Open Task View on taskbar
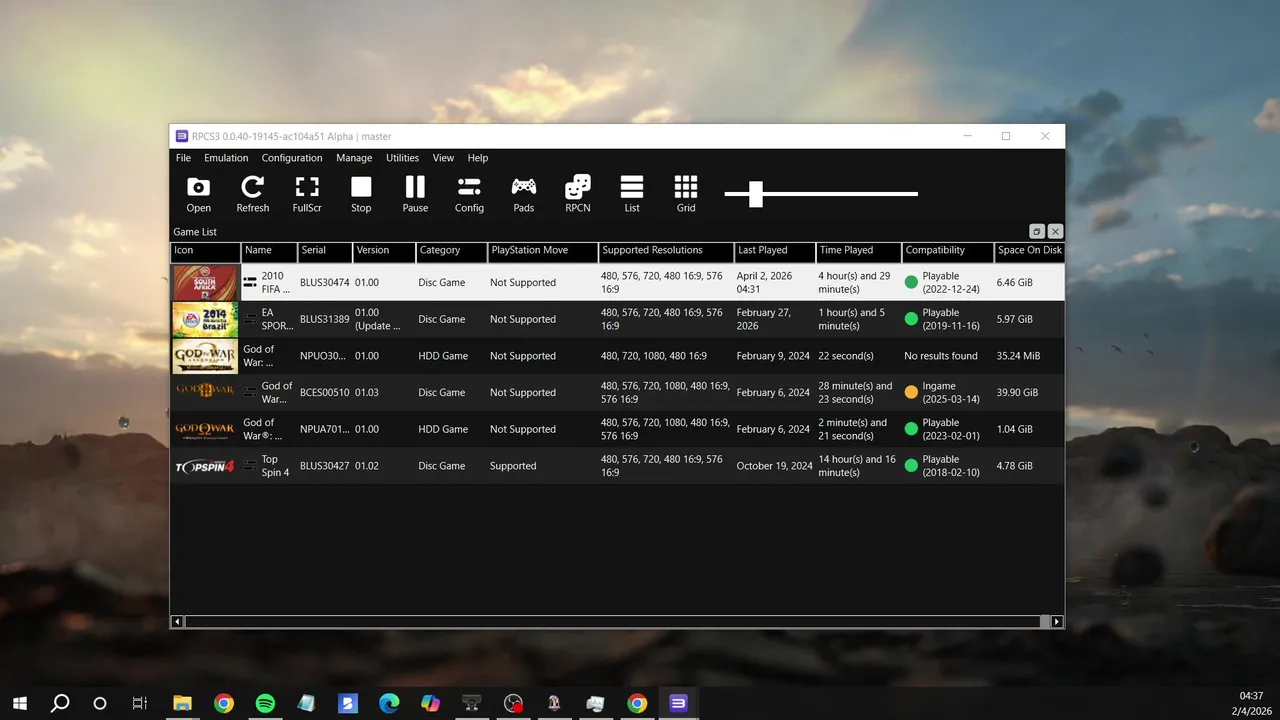The image size is (1280, 720). (x=140, y=703)
